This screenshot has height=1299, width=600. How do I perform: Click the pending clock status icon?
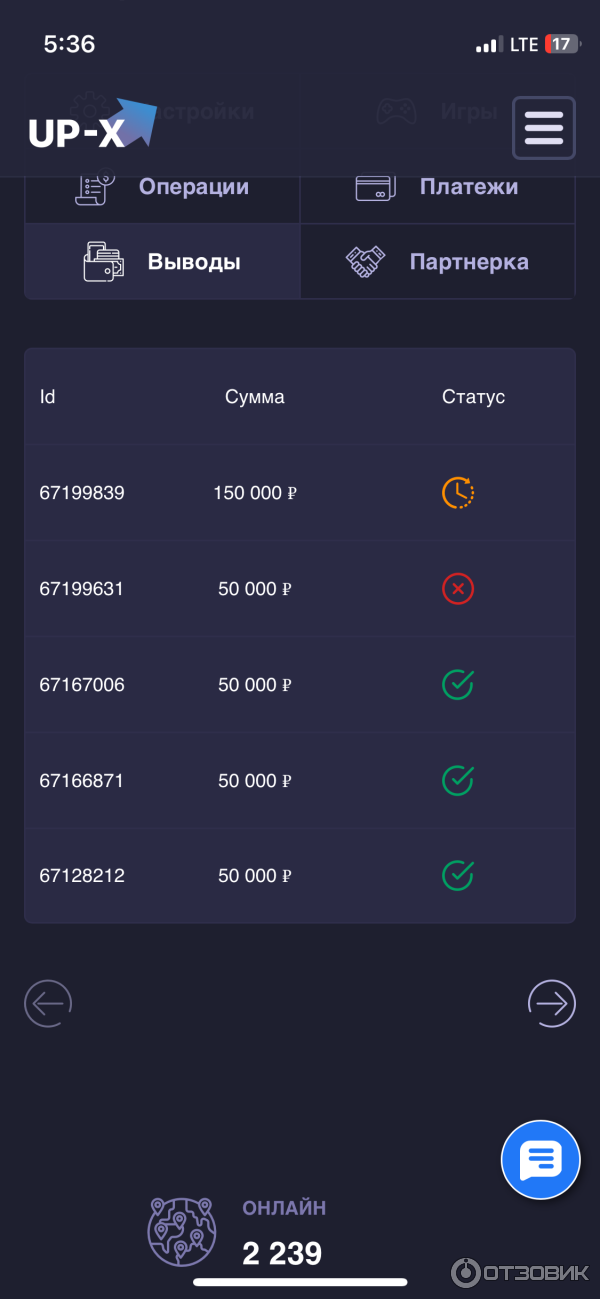point(458,493)
